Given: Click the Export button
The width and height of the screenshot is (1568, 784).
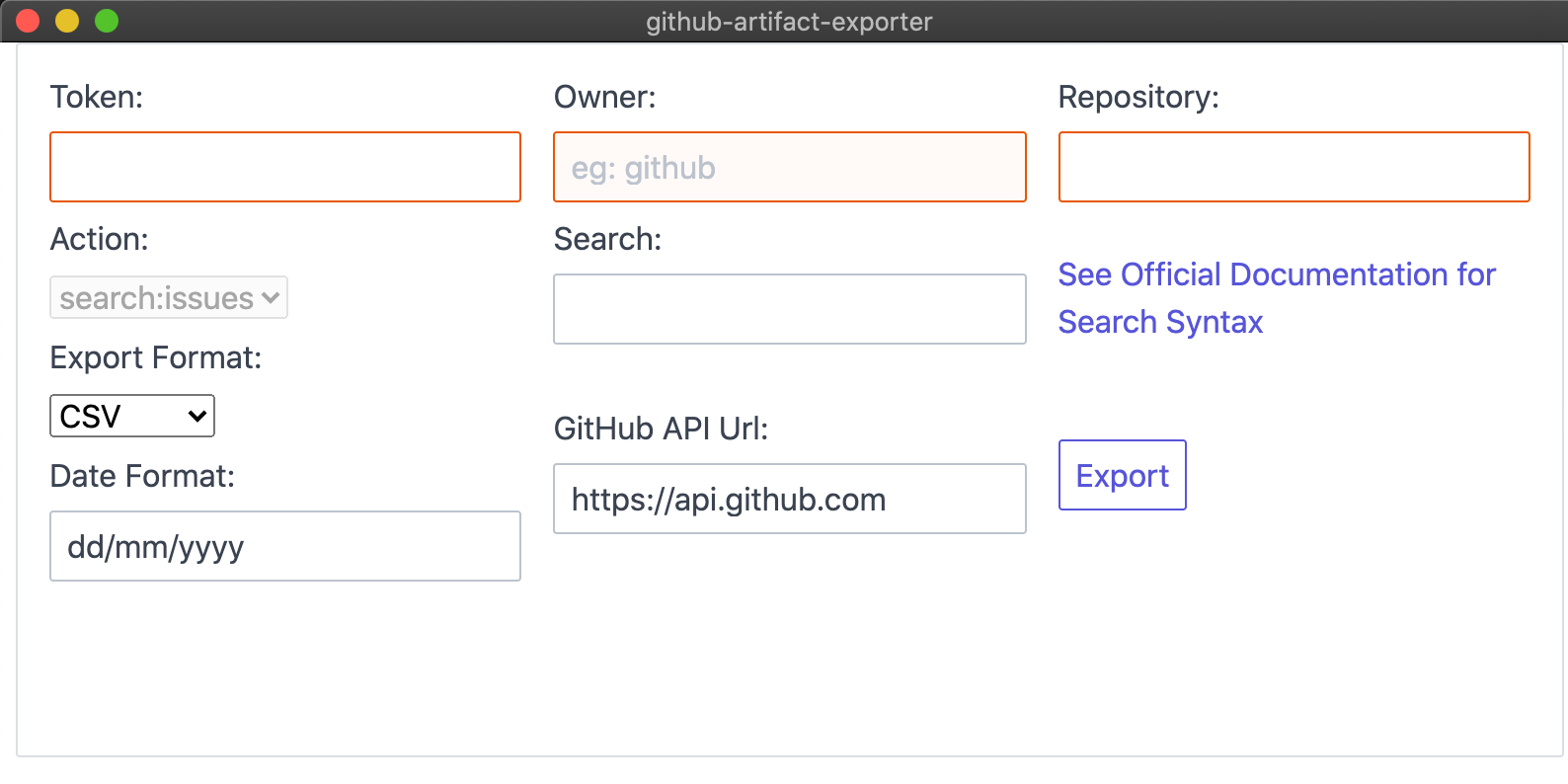Looking at the screenshot, I should pyautogui.click(x=1122, y=475).
